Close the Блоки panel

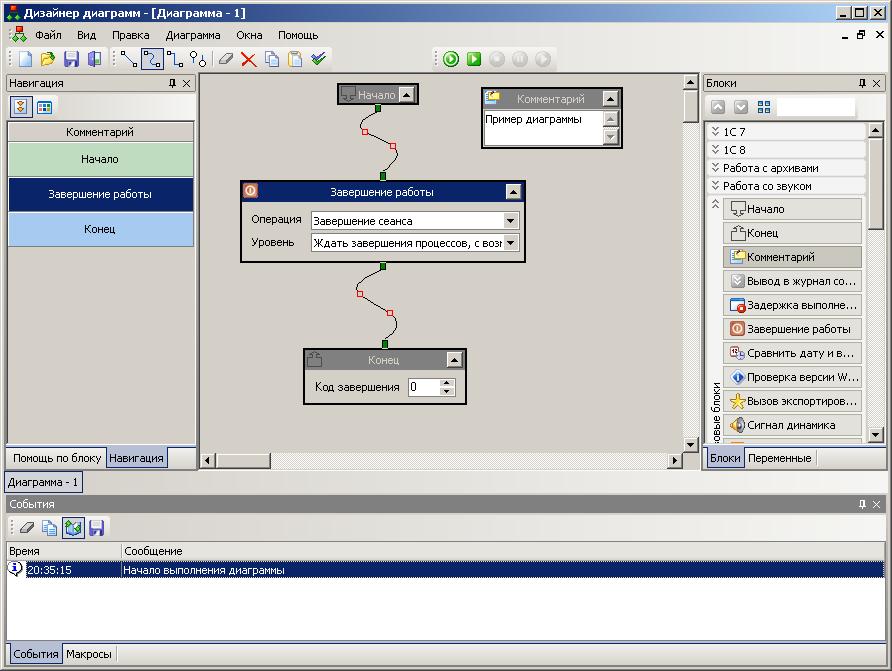coord(877,83)
